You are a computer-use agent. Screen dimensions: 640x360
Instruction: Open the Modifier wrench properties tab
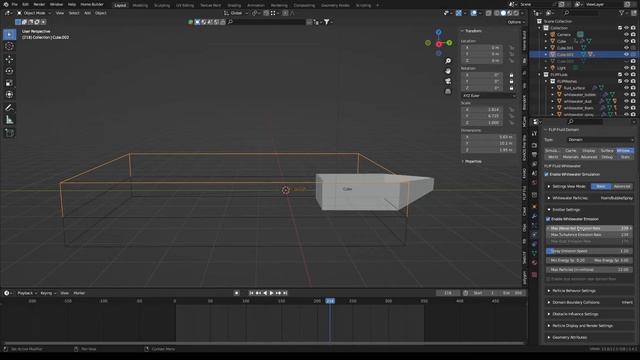click(x=534, y=216)
